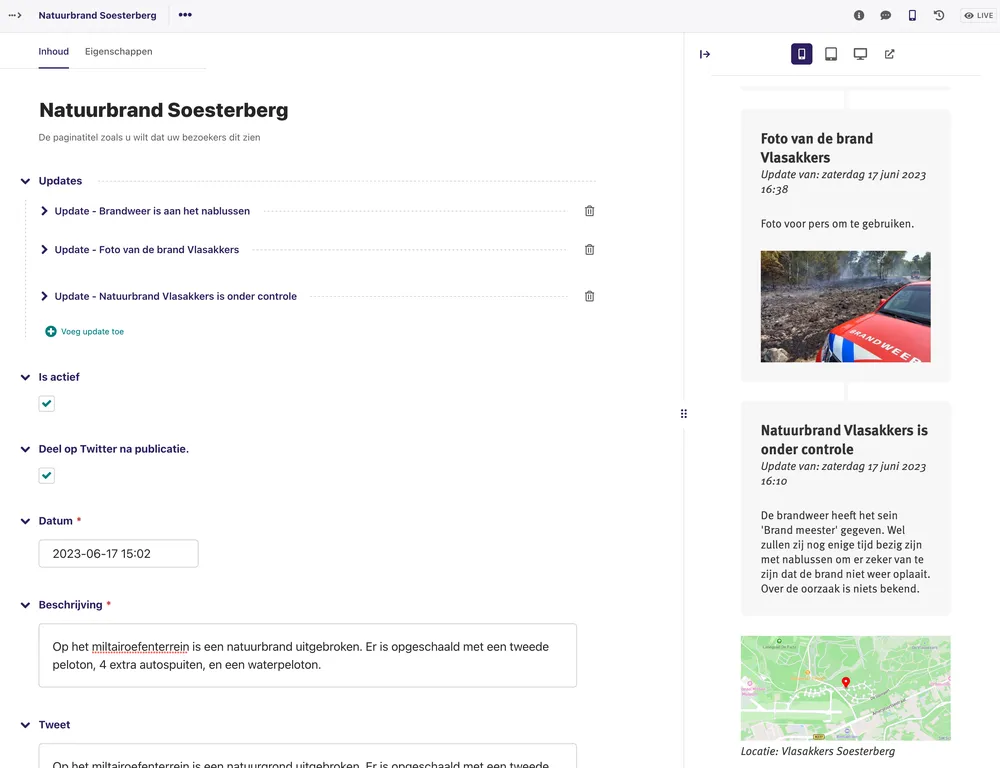Screen dimensions: 1000x768
Task: Click the Datum input field
Action: coord(118,553)
